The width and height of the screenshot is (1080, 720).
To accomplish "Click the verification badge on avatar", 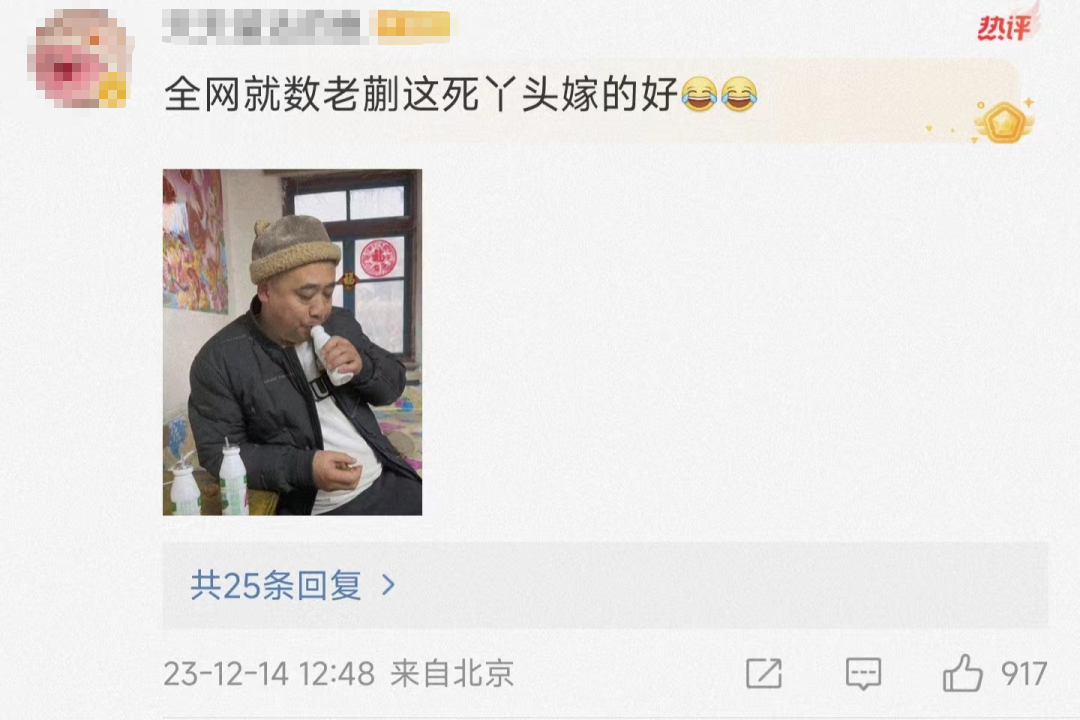I will click(114, 92).
